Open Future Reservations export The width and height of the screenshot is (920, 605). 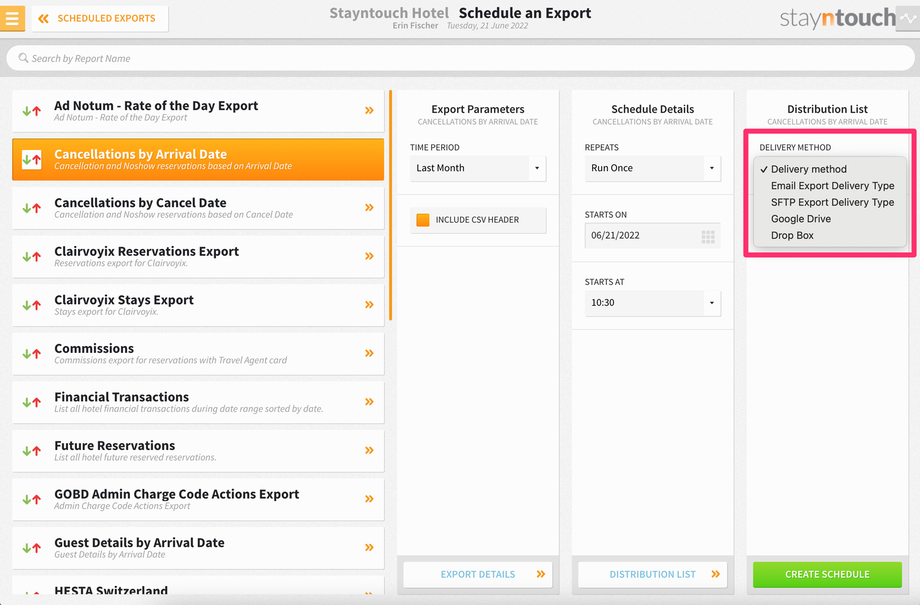click(198, 451)
